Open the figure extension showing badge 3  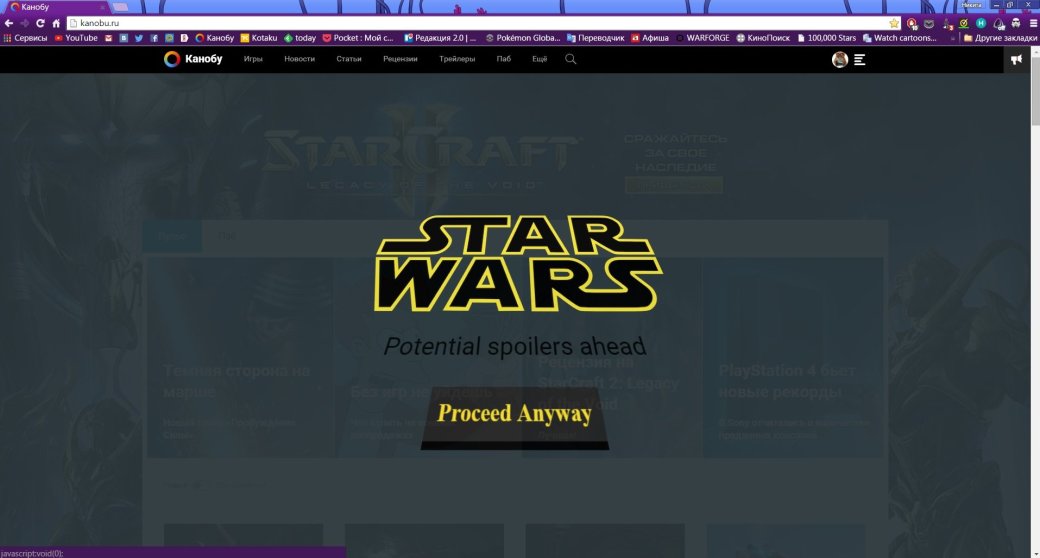click(947, 24)
